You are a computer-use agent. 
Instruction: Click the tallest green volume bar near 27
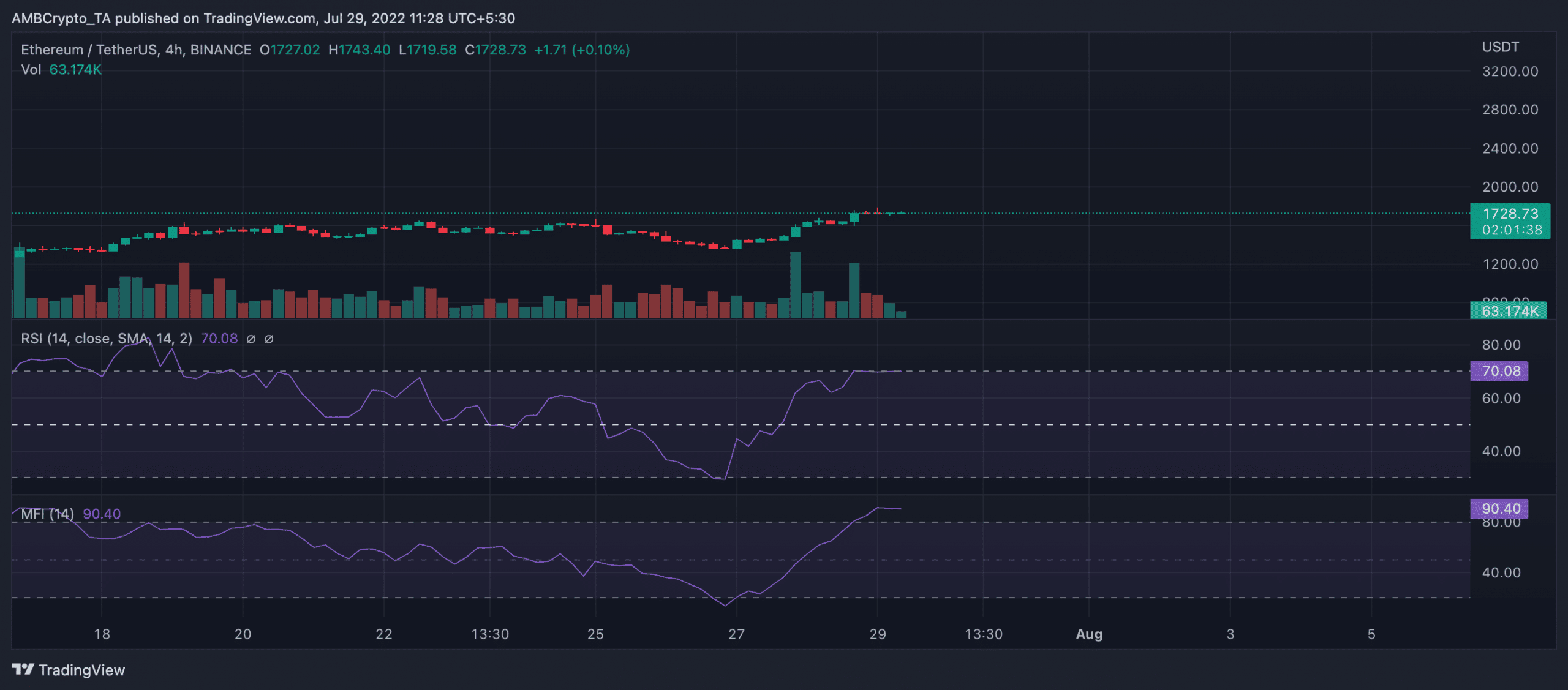click(x=796, y=285)
